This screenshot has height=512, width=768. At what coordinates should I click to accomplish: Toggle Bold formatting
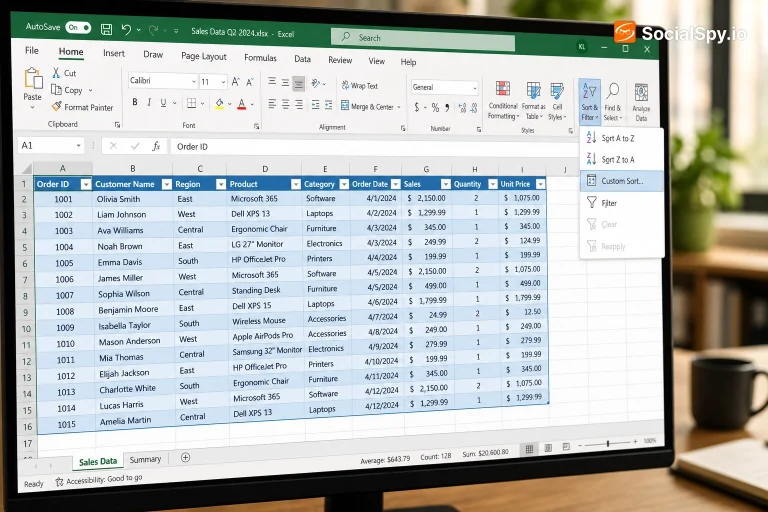tap(135, 102)
